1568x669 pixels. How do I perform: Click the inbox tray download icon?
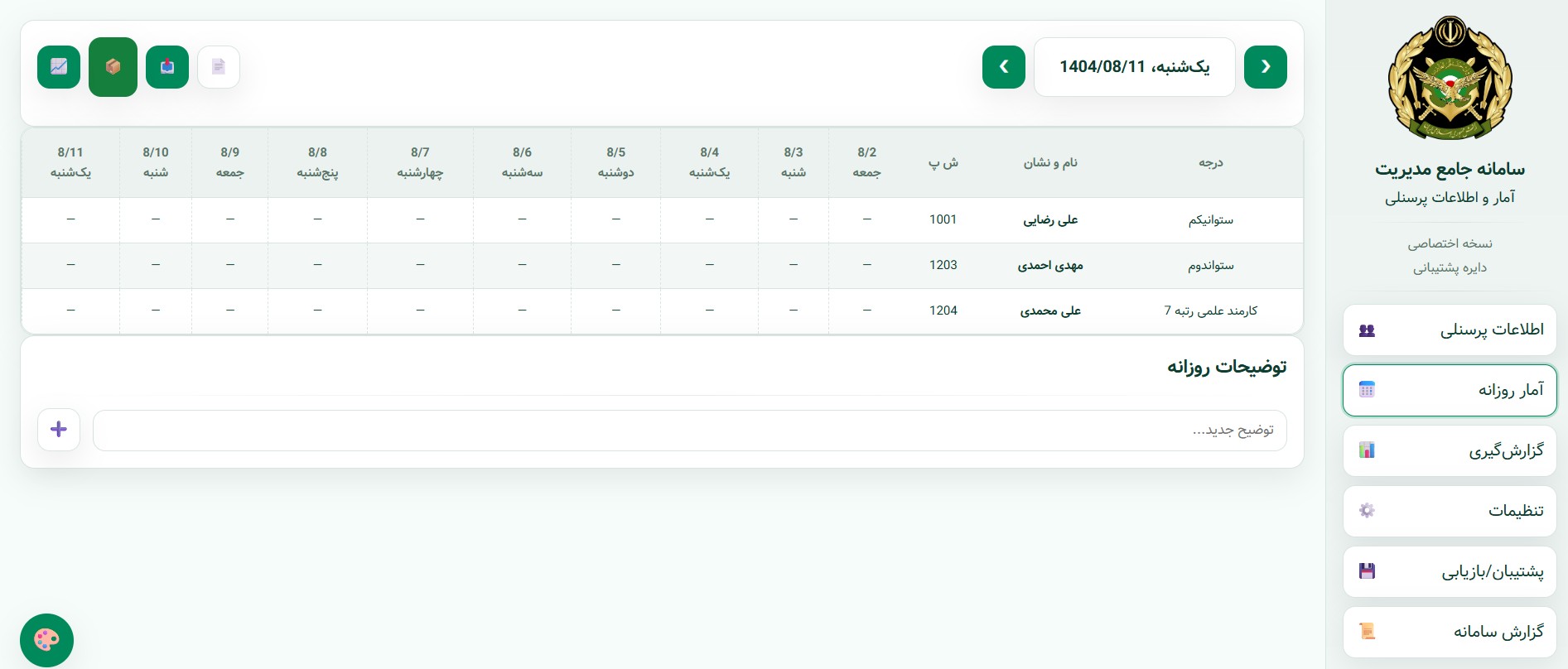click(167, 67)
